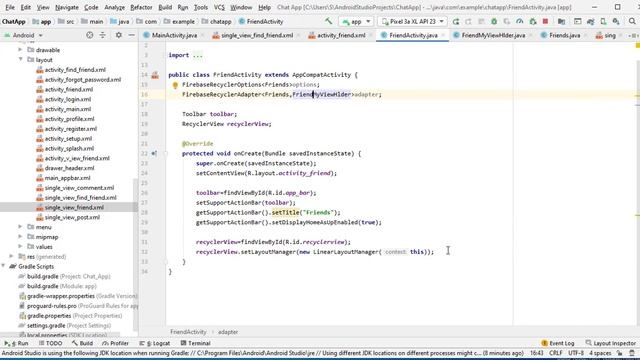The image size is (640, 360).
Task: Expand the mipmap folder
Action: tap(20, 236)
